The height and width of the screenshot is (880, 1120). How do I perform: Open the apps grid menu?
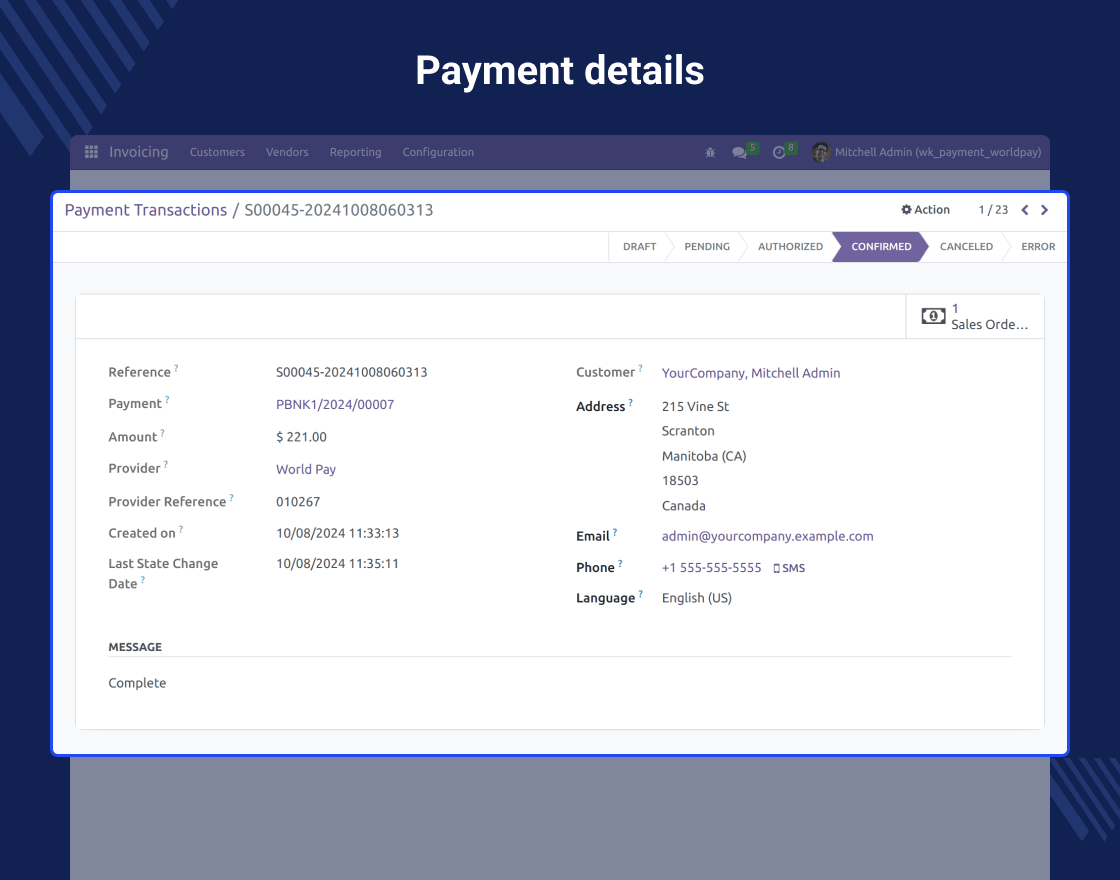click(x=90, y=152)
